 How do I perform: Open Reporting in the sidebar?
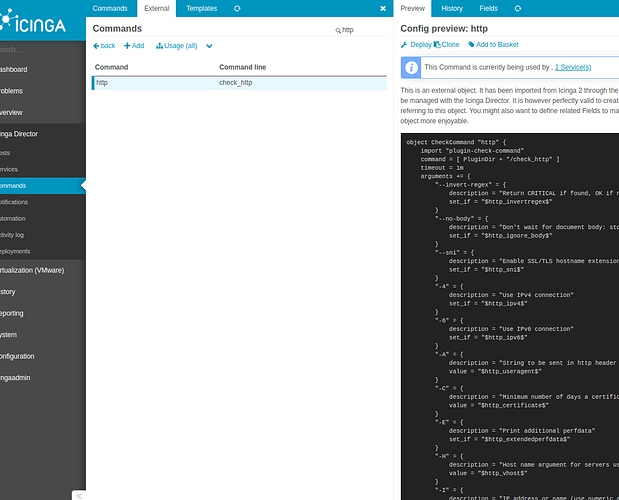coord(43,313)
